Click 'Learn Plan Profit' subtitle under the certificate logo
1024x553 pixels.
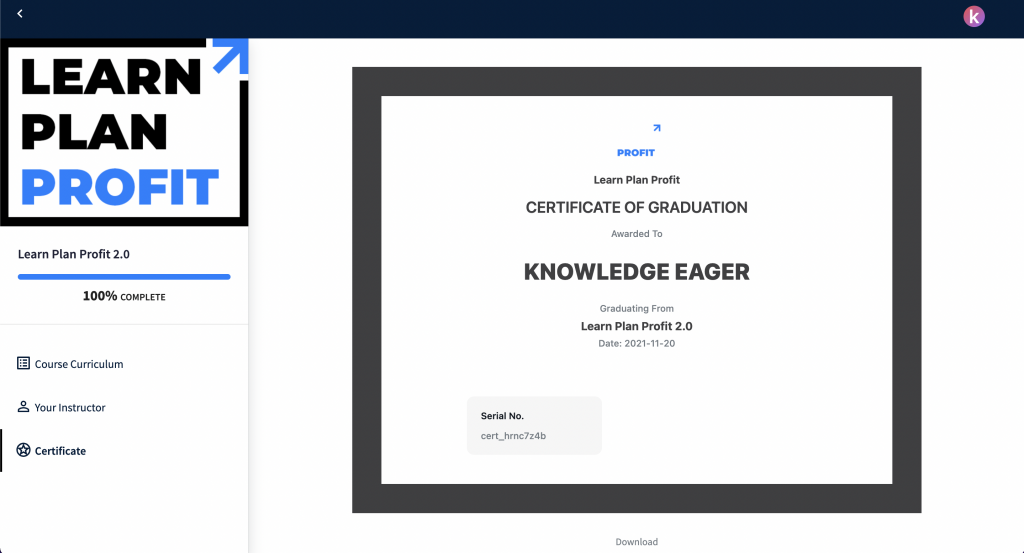point(637,180)
